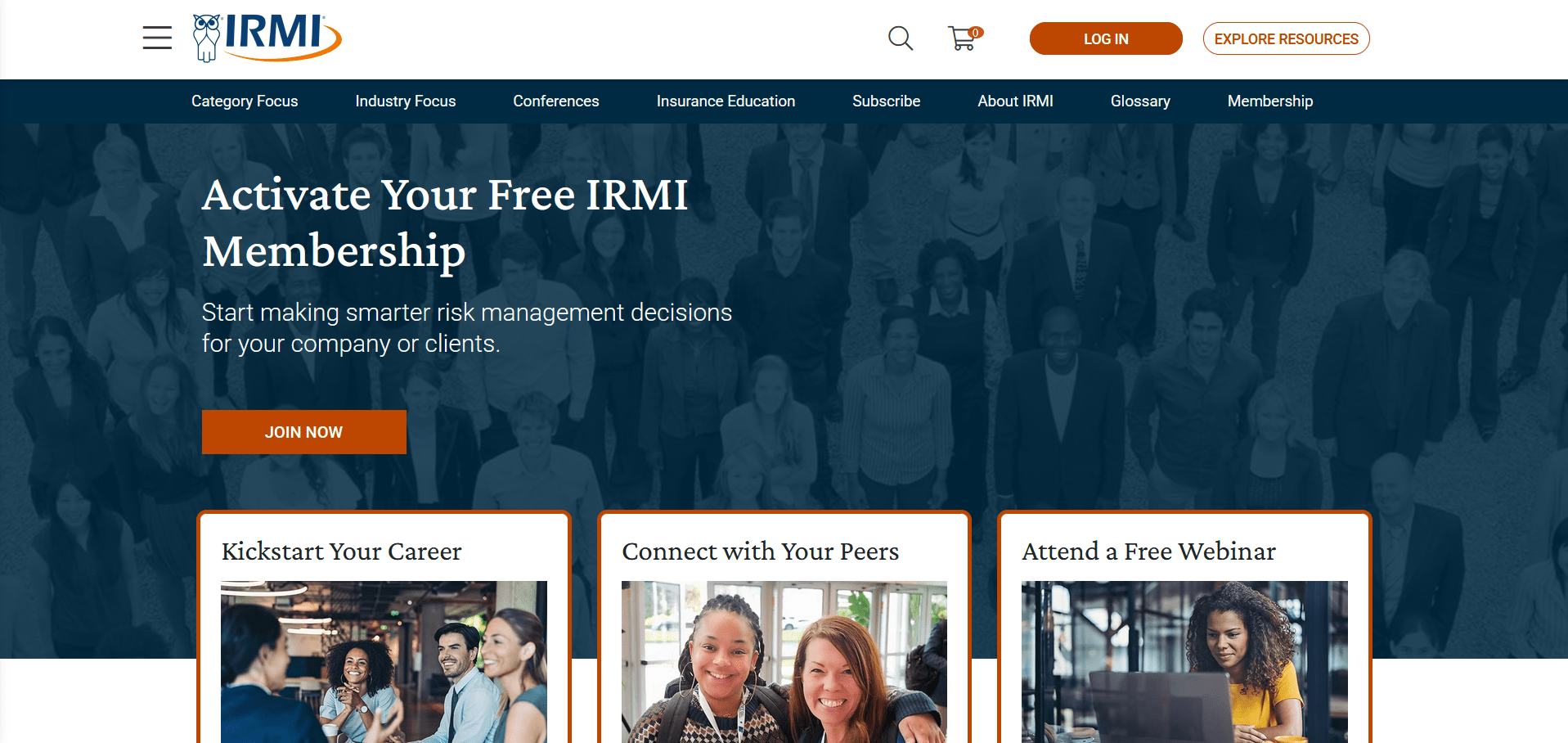Click the EXPLORE RESOURCES button
The width and height of the screenshot is (1568, 743).
pos(1286,38)
